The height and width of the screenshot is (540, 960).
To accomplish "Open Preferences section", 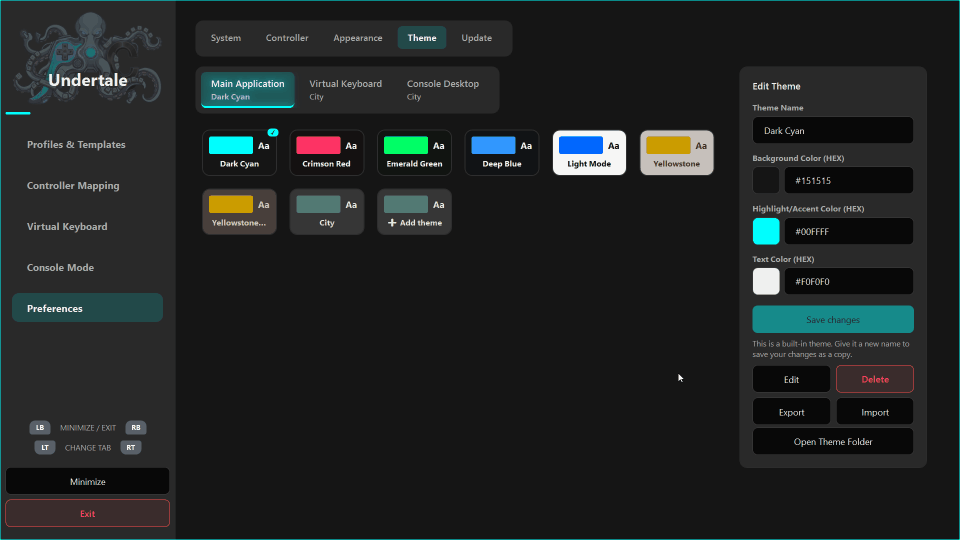I will coord(88,308).
